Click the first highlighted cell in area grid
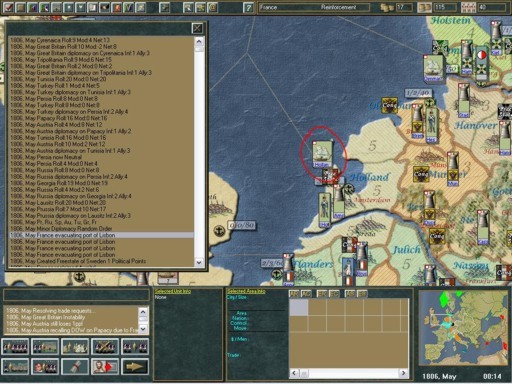512x384 pixels. pos(299,307)
